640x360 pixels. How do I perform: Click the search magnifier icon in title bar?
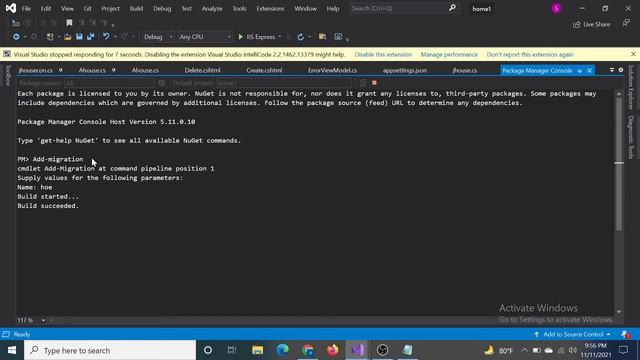coord(452,8)
